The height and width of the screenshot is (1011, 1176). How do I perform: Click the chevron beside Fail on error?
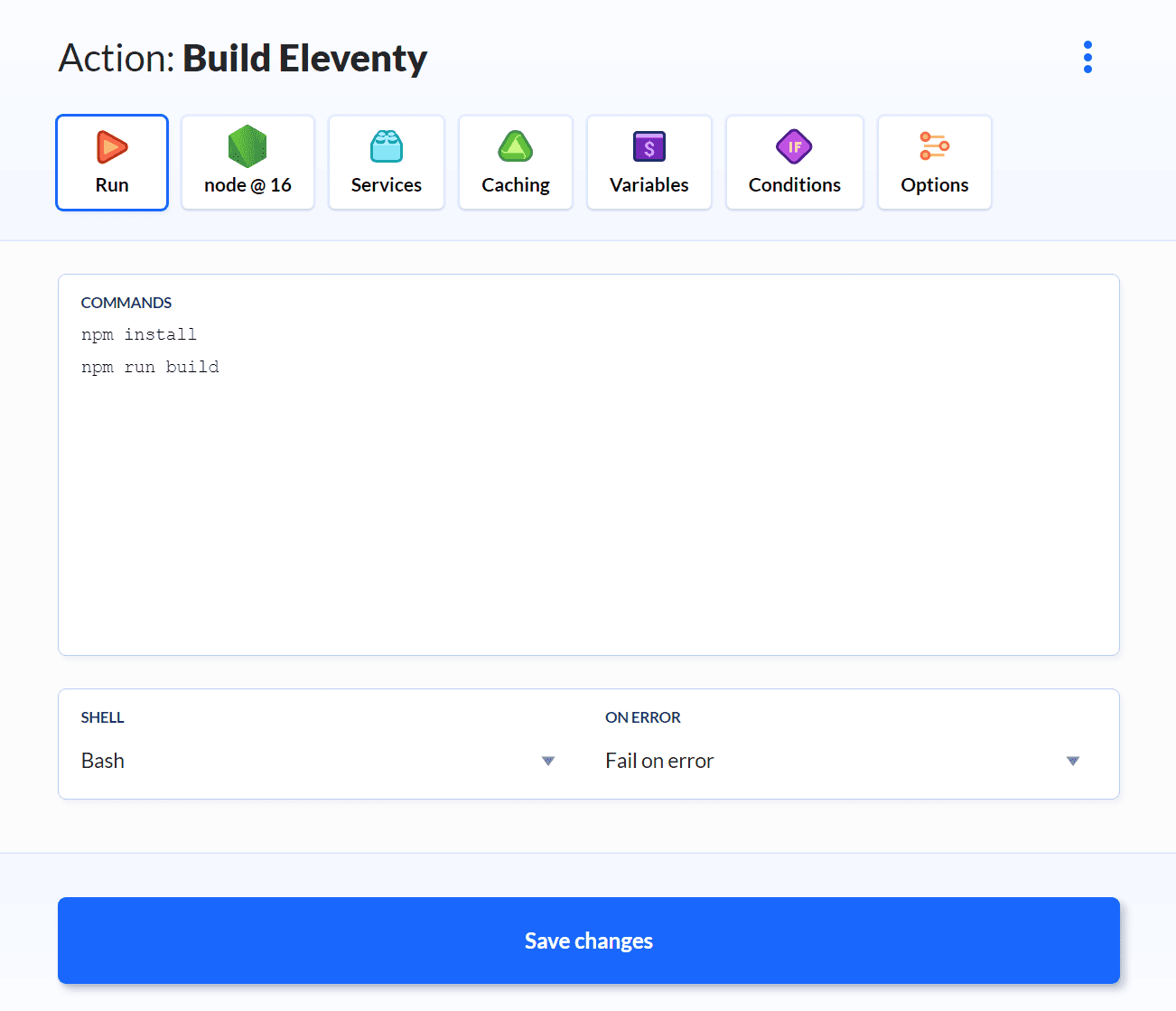[x=1073, y=761]
